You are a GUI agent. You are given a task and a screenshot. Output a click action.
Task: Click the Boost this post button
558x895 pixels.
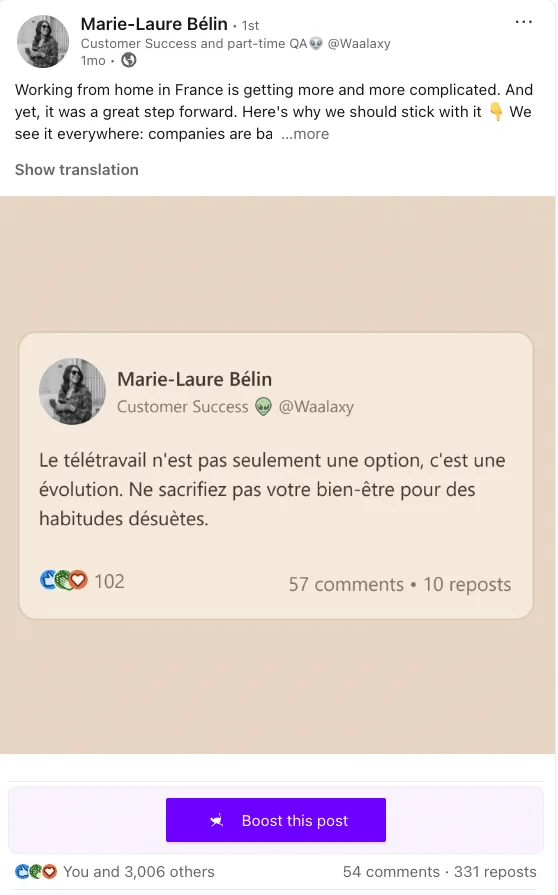276,820
